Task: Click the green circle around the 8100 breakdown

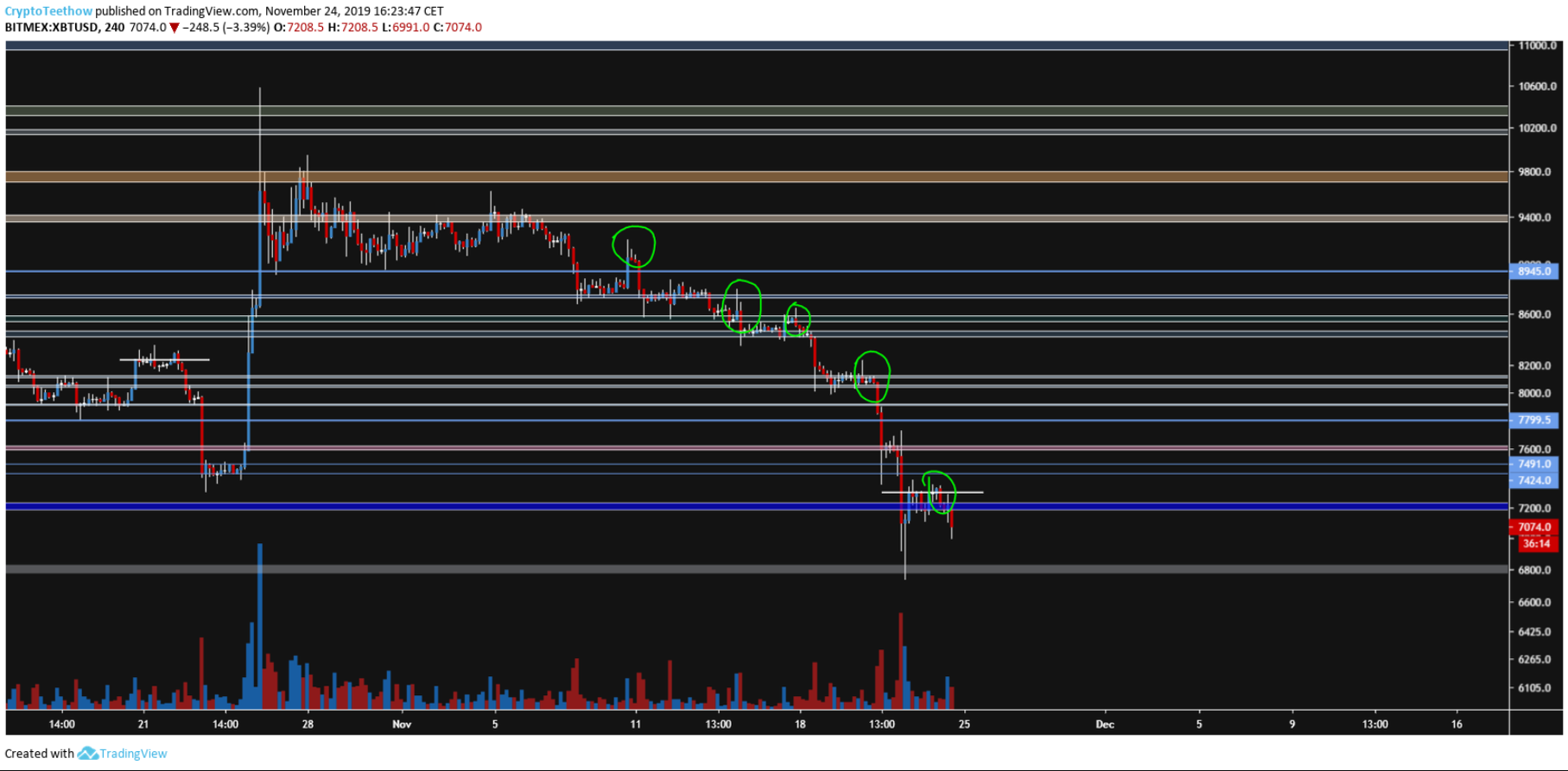Action: [872, 376]
